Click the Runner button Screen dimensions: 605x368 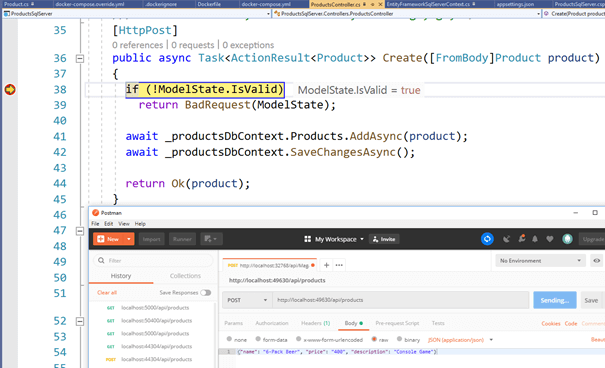point(182,239)
